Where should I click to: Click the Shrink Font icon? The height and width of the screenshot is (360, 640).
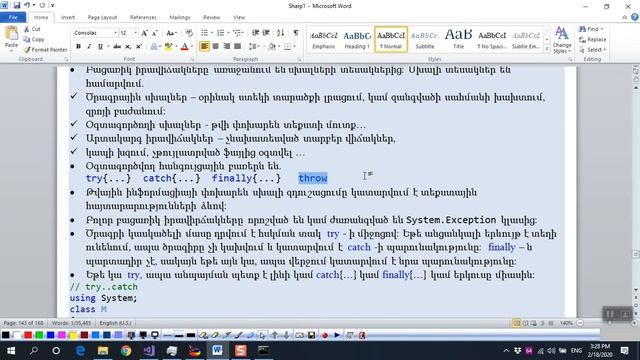pyautogui.click(x=155, y=33)
